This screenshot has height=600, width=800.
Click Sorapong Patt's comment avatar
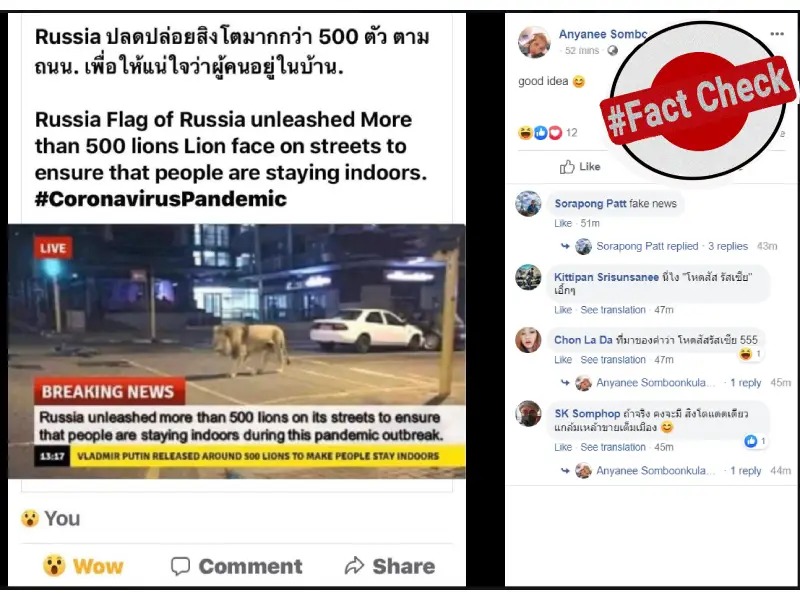[x=528, y=204]
